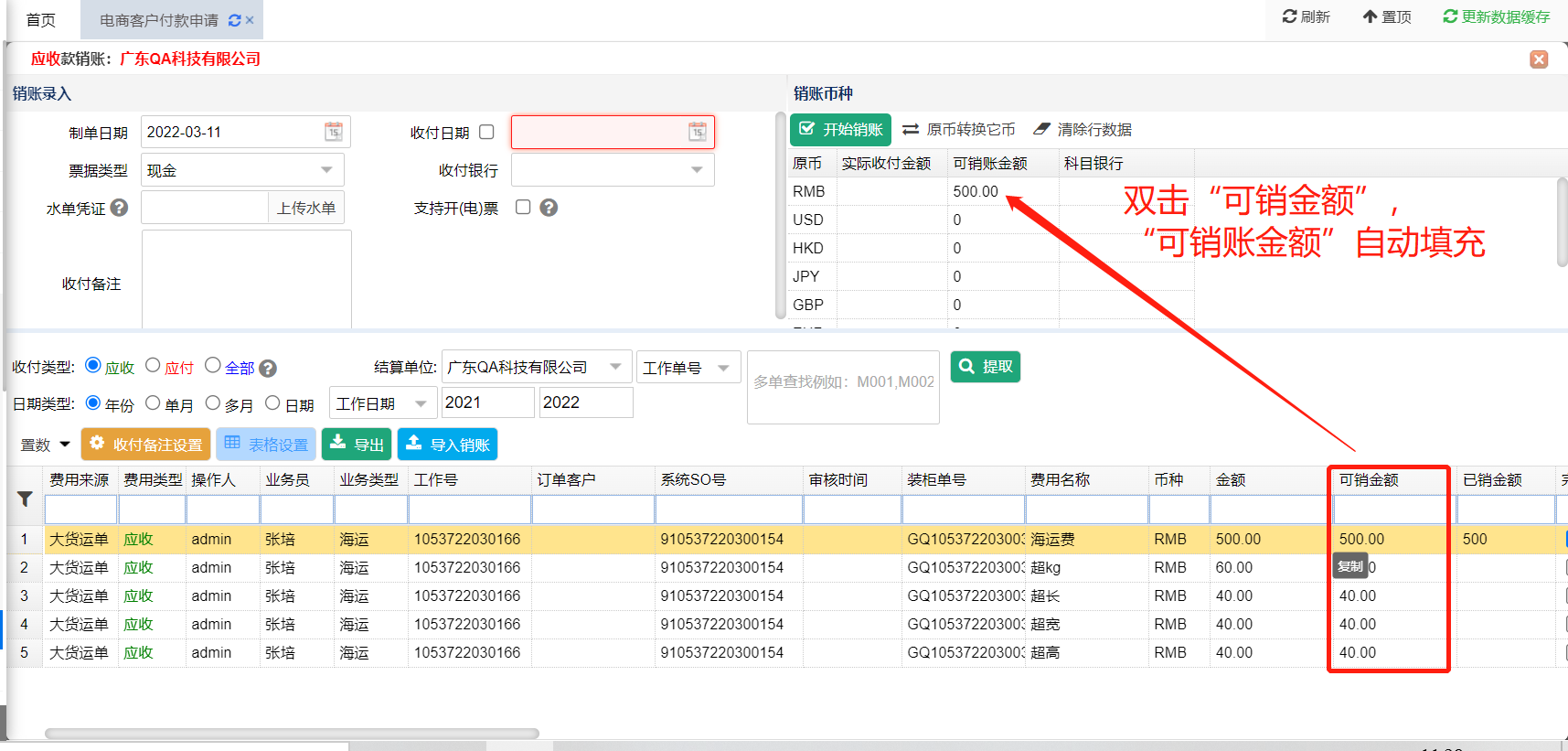Image resolution: width=1568 pixels, height=751 pixels.
Task: Click the filter funnel icon in table
Action: pyautogui.click(x=25, y=499)
